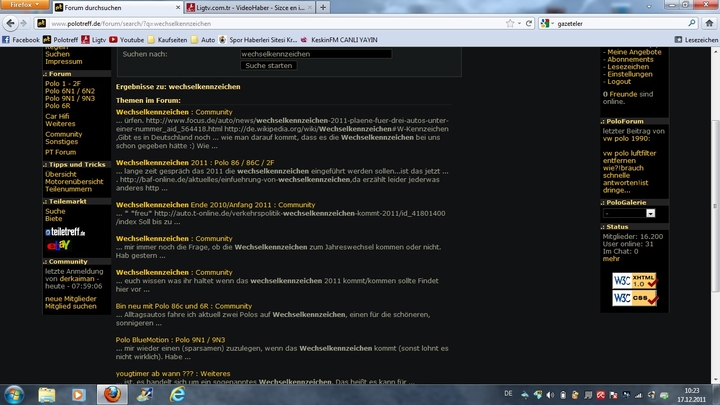
Task: Click the browser forward arrow
Action: (x=23, y=23)
